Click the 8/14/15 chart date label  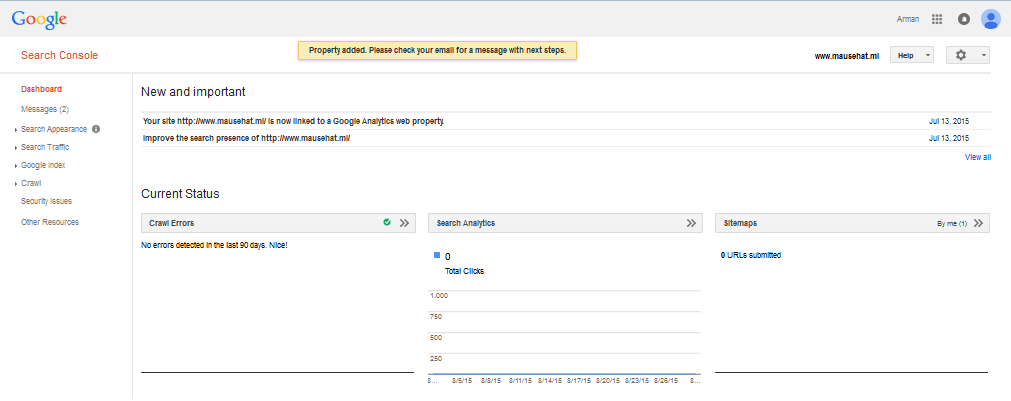[549, 381]
